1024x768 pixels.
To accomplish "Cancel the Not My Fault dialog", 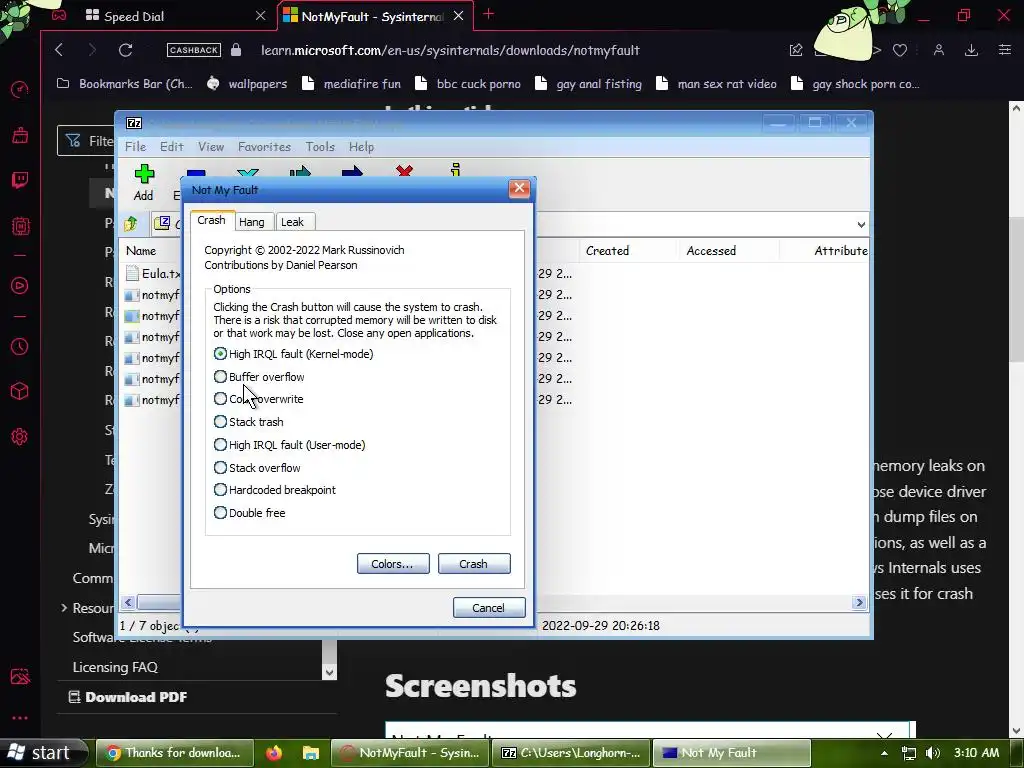I will point(488,608).
